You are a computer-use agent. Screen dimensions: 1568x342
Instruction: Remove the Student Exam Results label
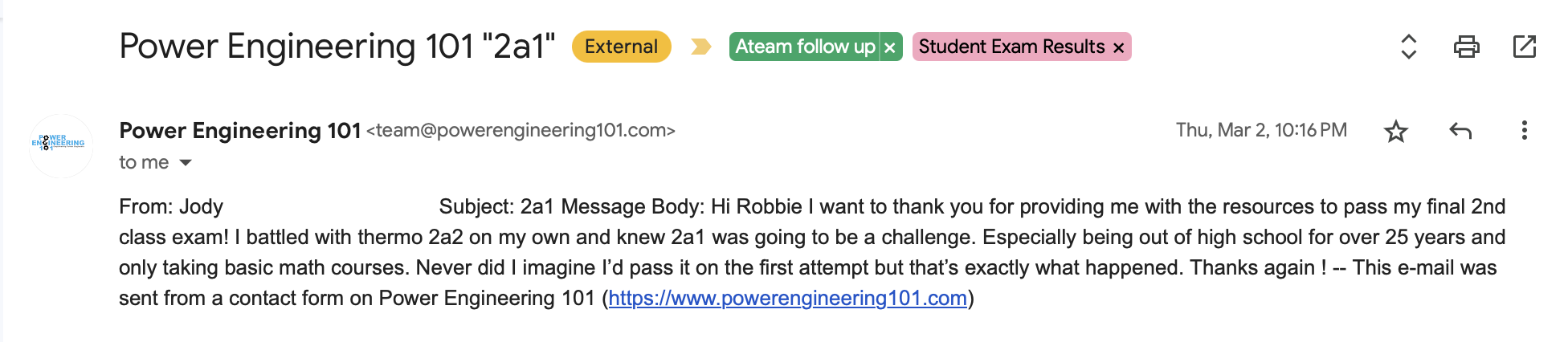click(x=1118, y=47)
